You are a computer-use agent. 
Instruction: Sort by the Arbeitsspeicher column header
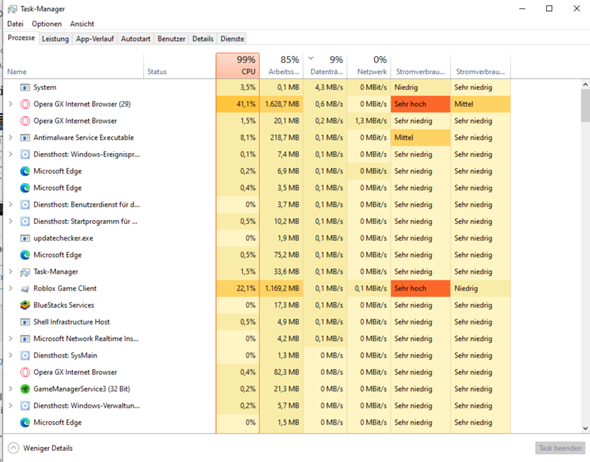[x=281, y=66]
